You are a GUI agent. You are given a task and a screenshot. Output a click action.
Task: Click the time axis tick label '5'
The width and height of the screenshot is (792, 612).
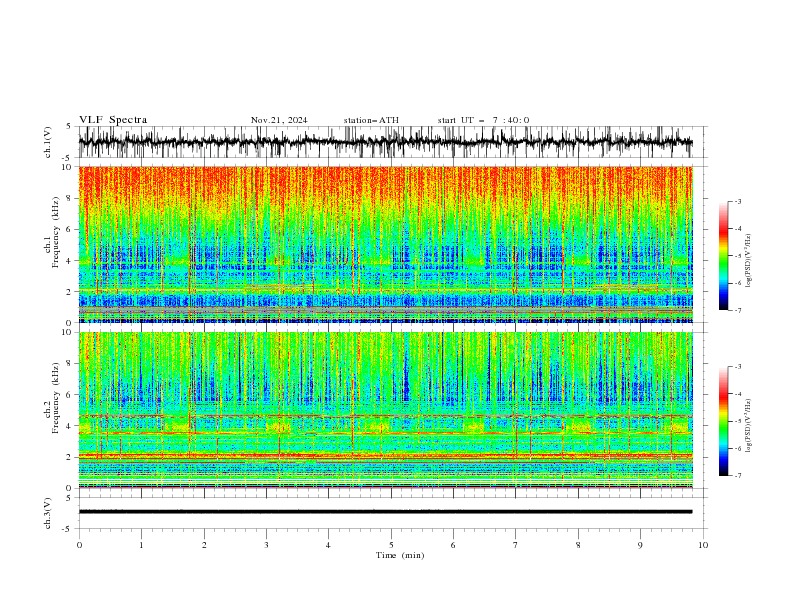pyautogui.click(x=391, y=545)
